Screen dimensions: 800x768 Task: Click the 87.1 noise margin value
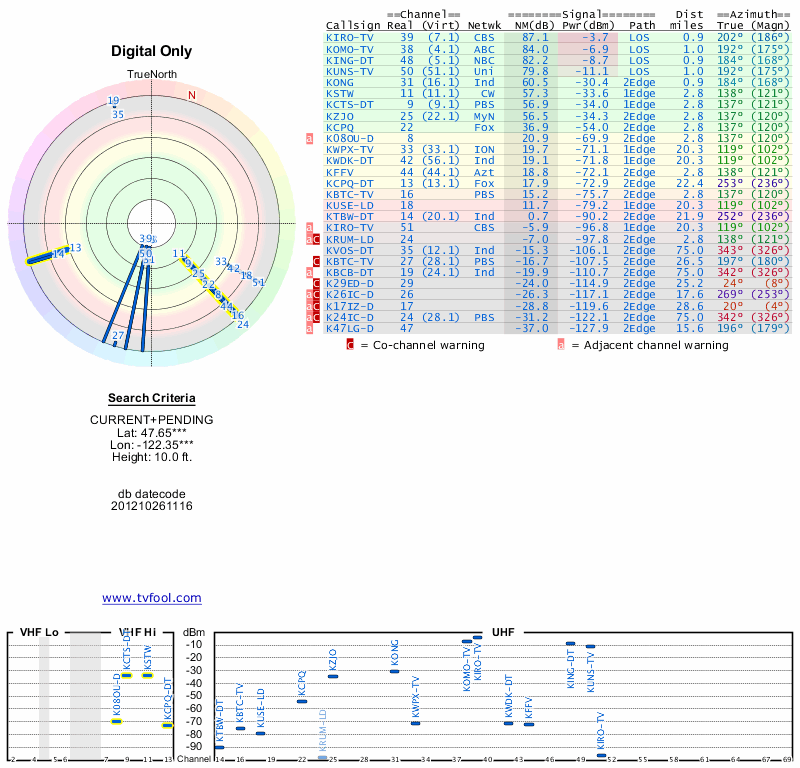point(535,37)
